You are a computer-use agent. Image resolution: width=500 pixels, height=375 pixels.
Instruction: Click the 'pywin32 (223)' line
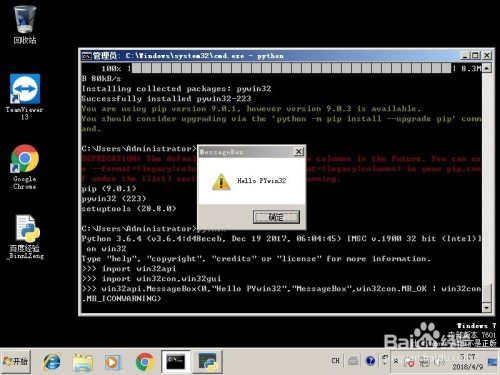click(x=114, y=199)
